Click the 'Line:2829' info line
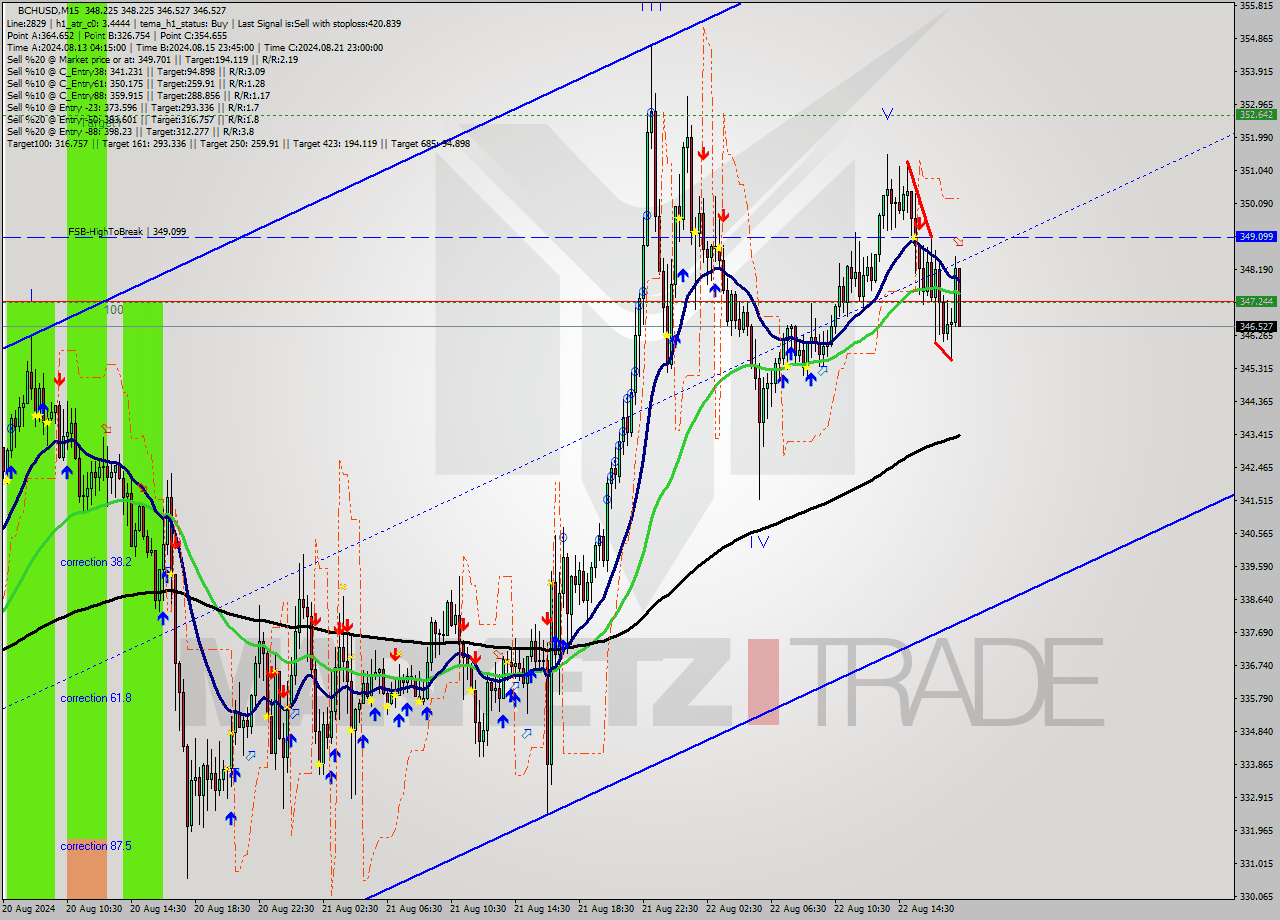The height and width of the screenshot is (920, 1280). (x=203, y=23)
